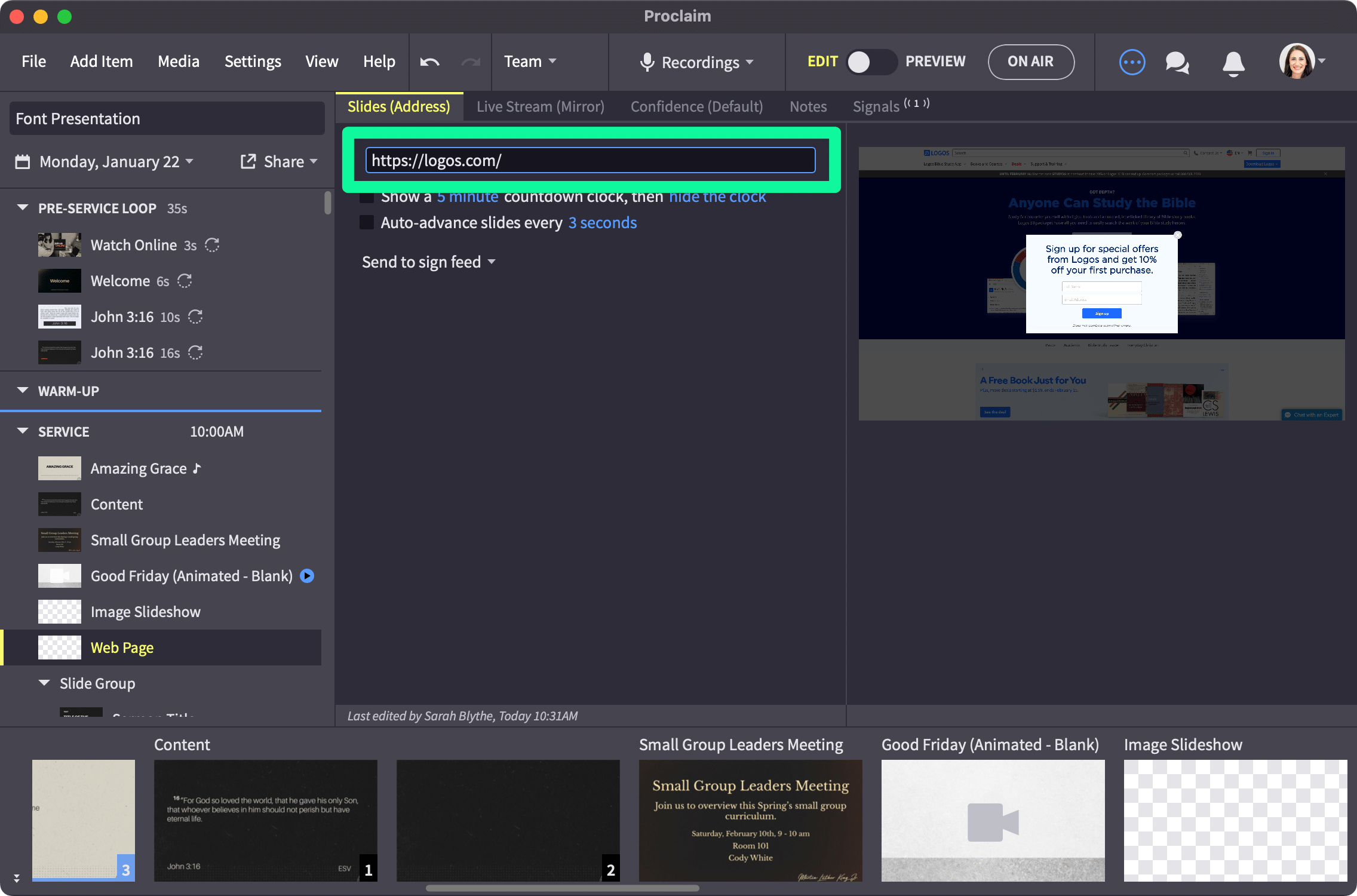
Task: Open the Add Item menu
Action: pyautogui.click(x=102, y=62)
